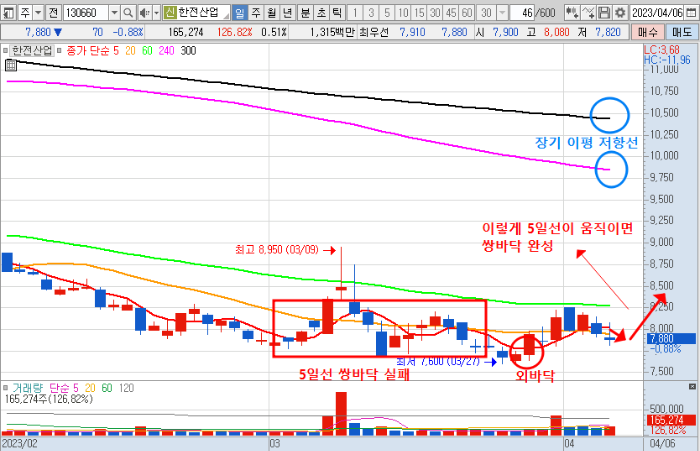Select 일 daily period toggle
The image size is (700, 451).
240,13
